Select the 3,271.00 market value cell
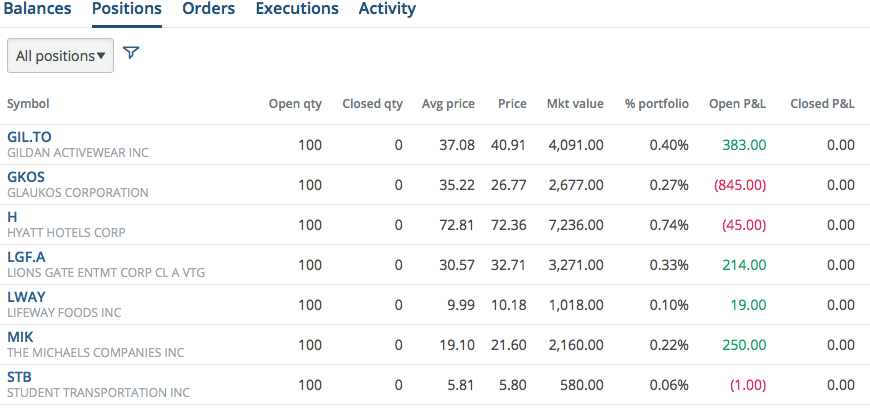Image resolution: width=870 pixels, height=419 pixels. click(576, 265)
